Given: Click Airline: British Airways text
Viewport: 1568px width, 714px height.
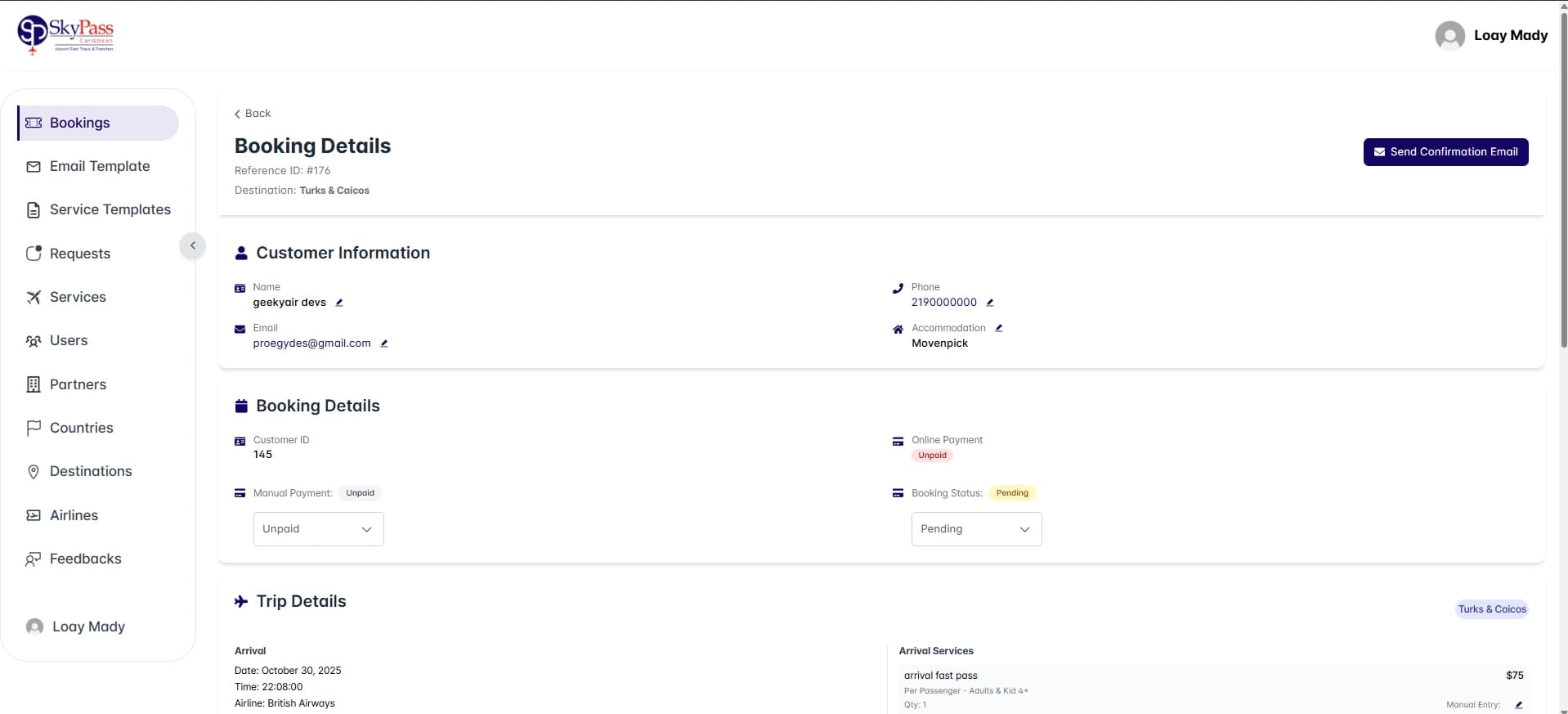Looking at the screenshot, I should pos(284,703).
